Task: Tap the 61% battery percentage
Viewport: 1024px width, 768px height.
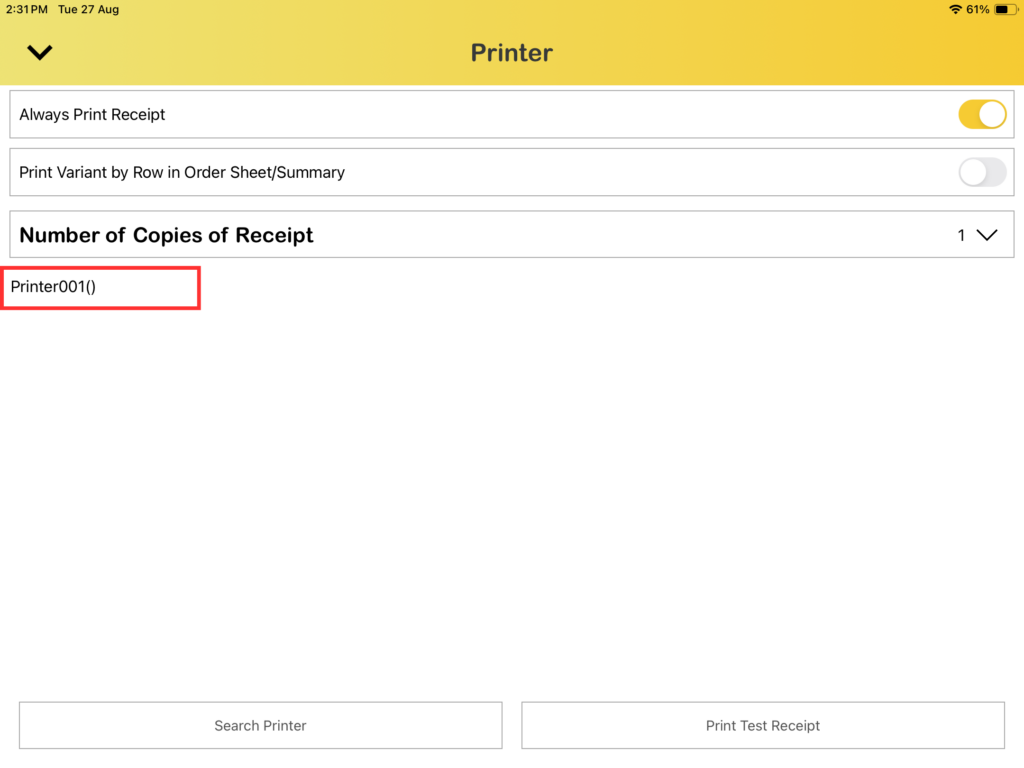Action: [x=978, y=9]
